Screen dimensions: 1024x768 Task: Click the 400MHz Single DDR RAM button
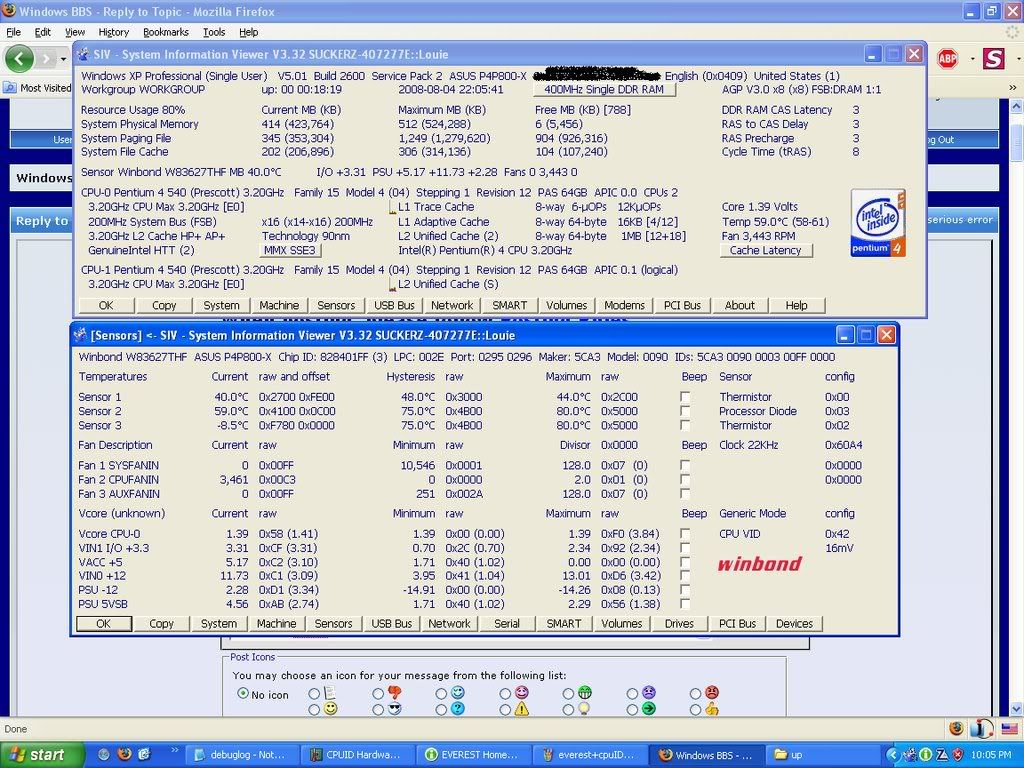[604, 89]
